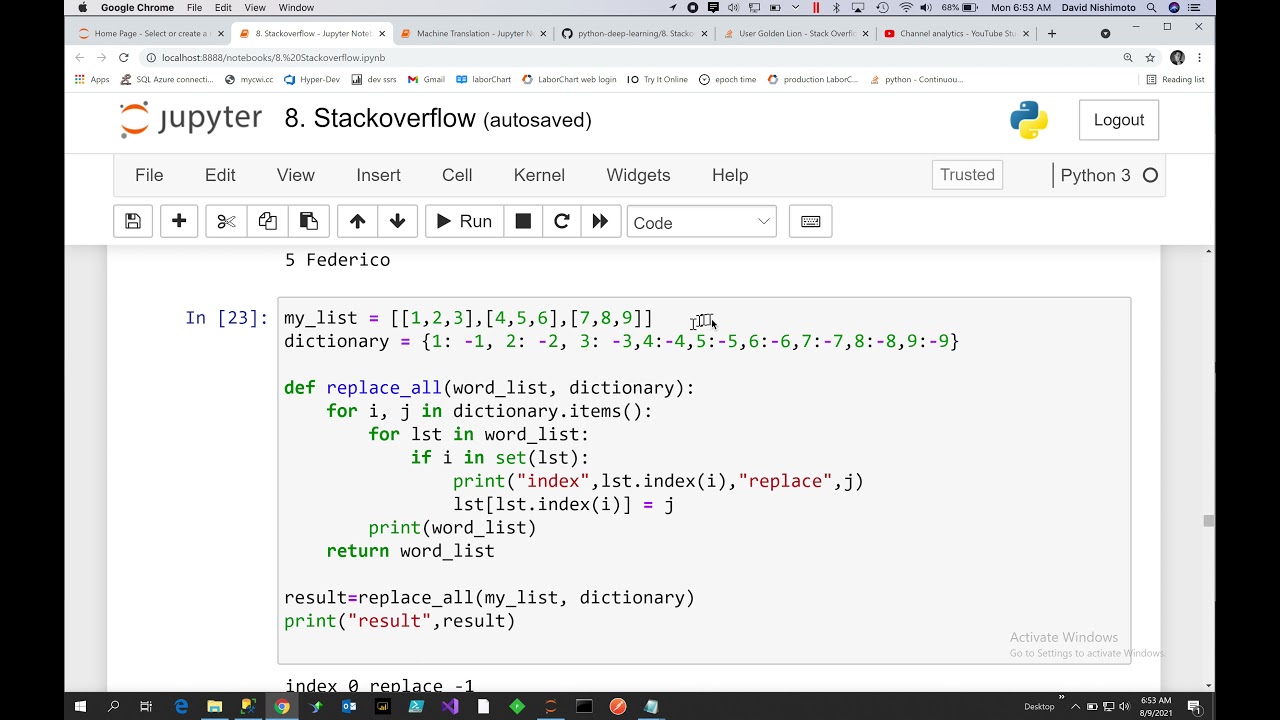Click the browser address bar URL
The image size is (1280, 720).
pos(273,58)
